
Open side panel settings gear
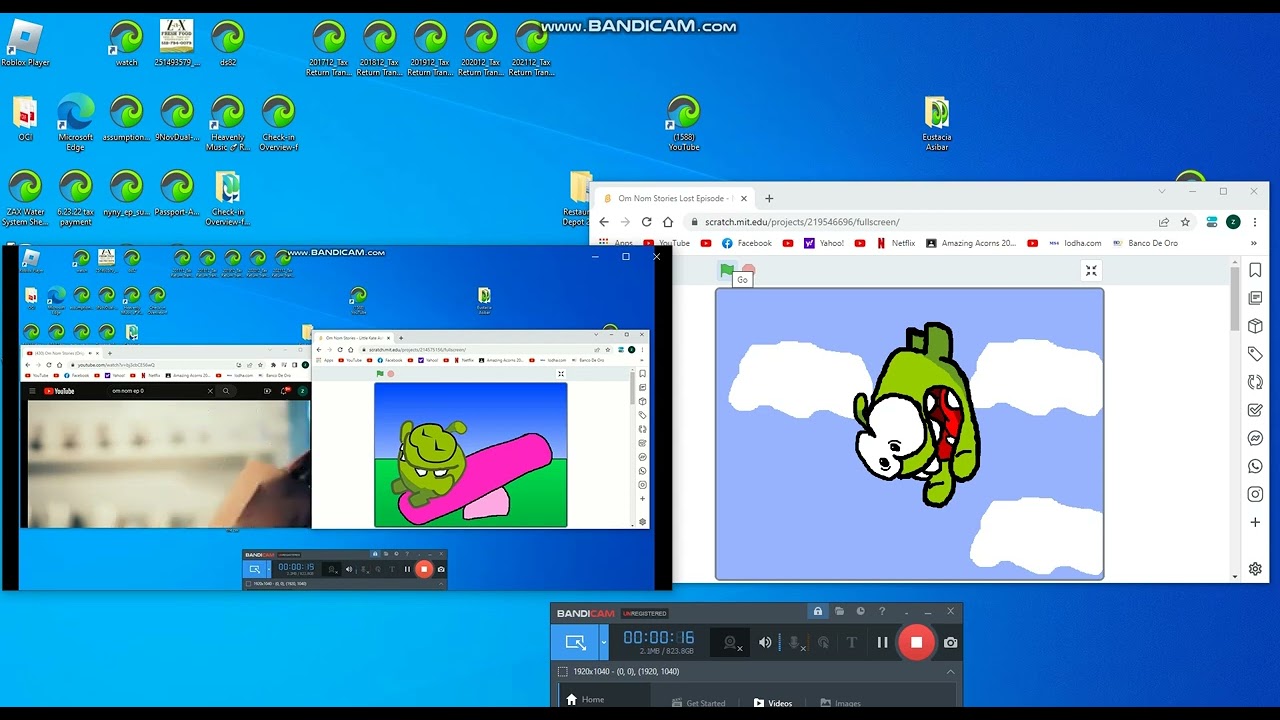tap(1255, 569)
